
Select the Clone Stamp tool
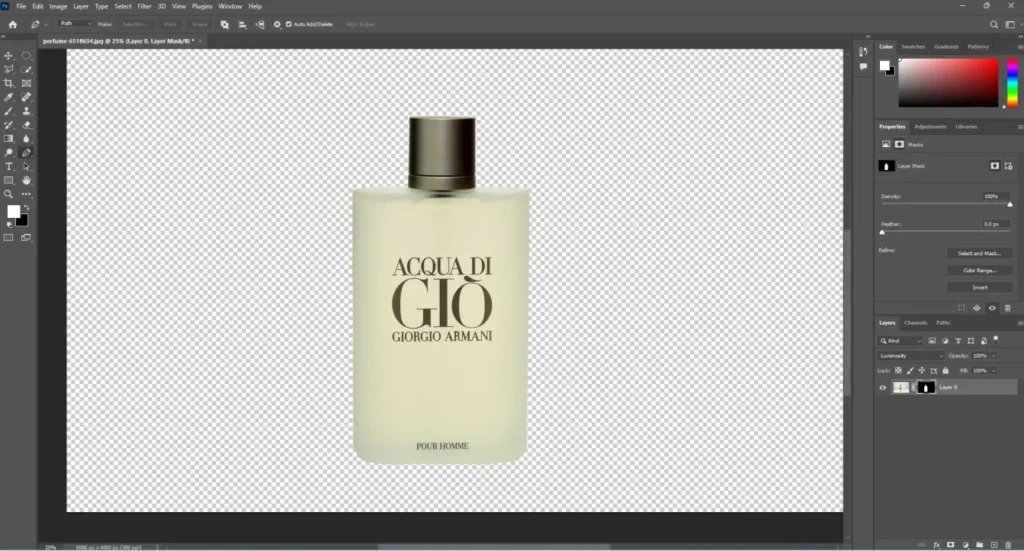coord(26,111)
